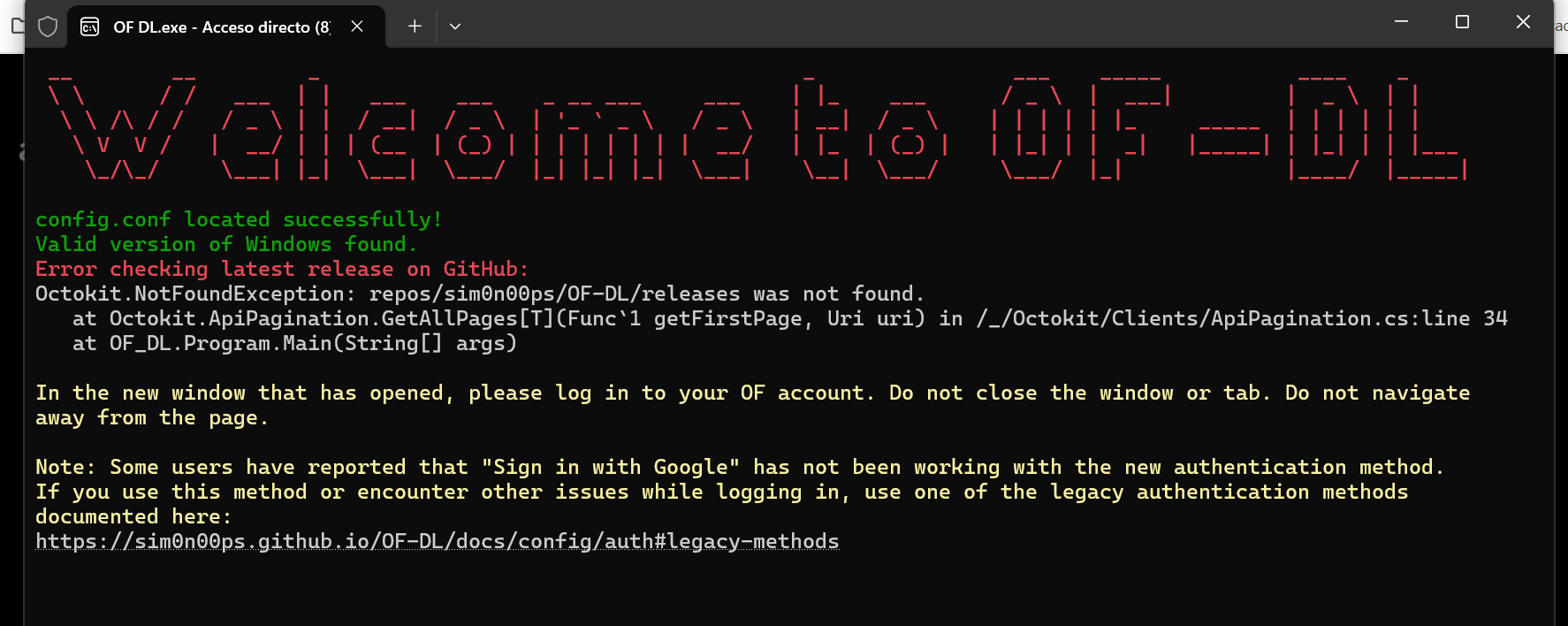This screenshot has height=626, width=1568.
Task: Close the OF DL.exe tab
Action: click(x=357, y=27)
